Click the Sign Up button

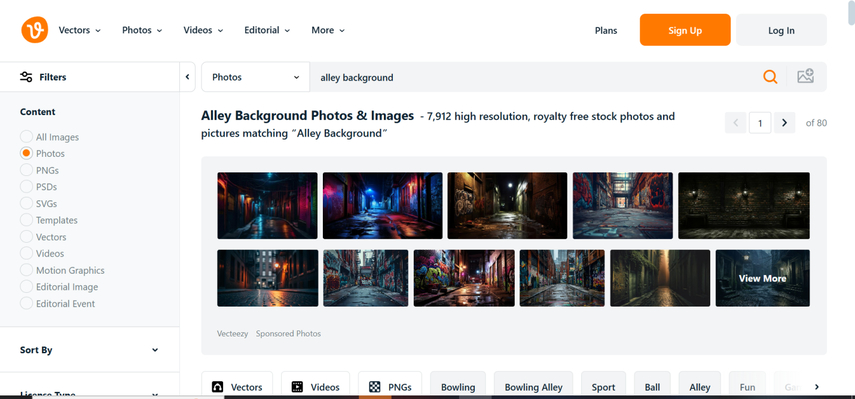click(x=685, y=30)
